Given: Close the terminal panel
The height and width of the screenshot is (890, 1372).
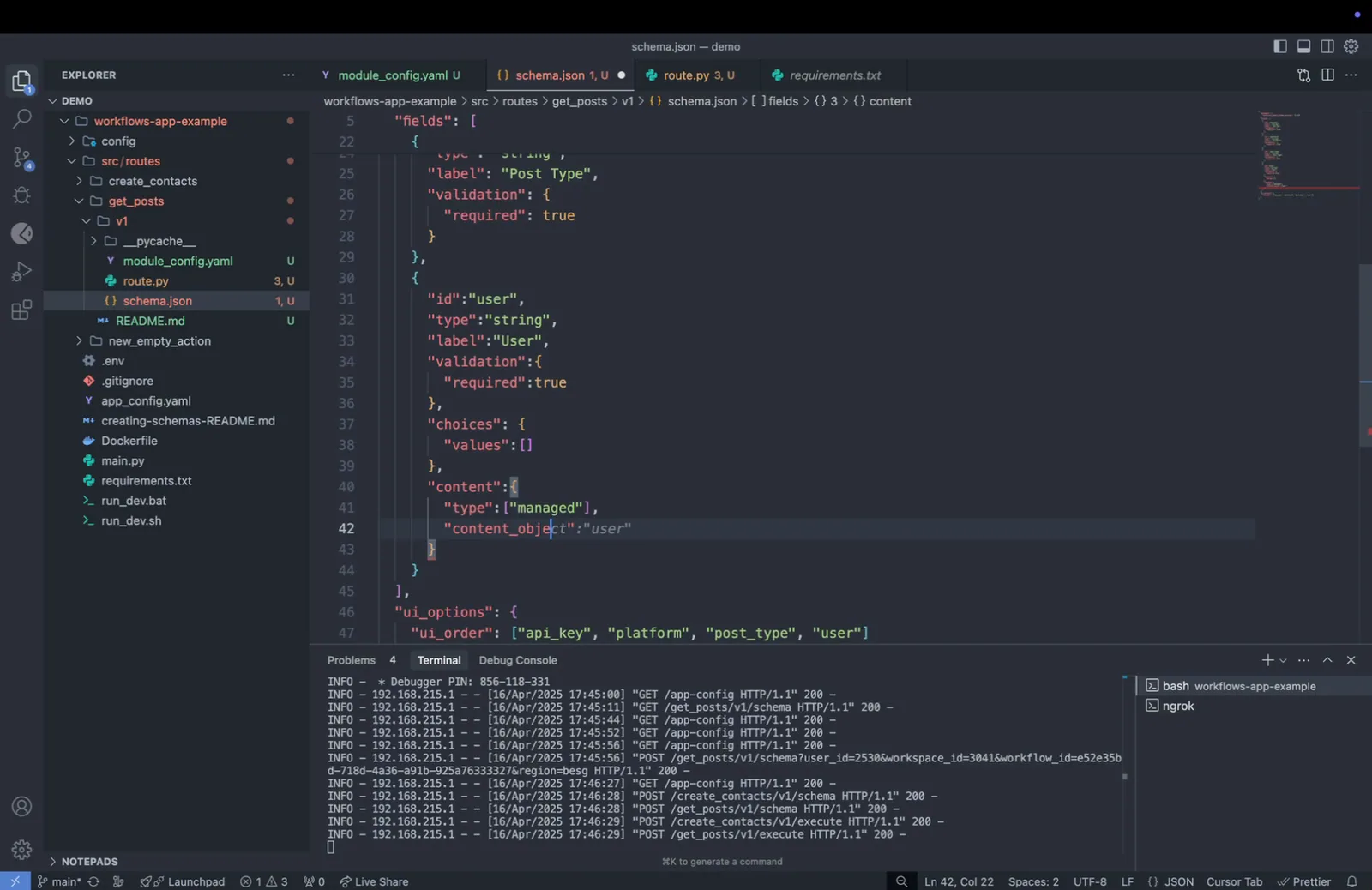Looking at the screenshot, I should point(1351,660).
